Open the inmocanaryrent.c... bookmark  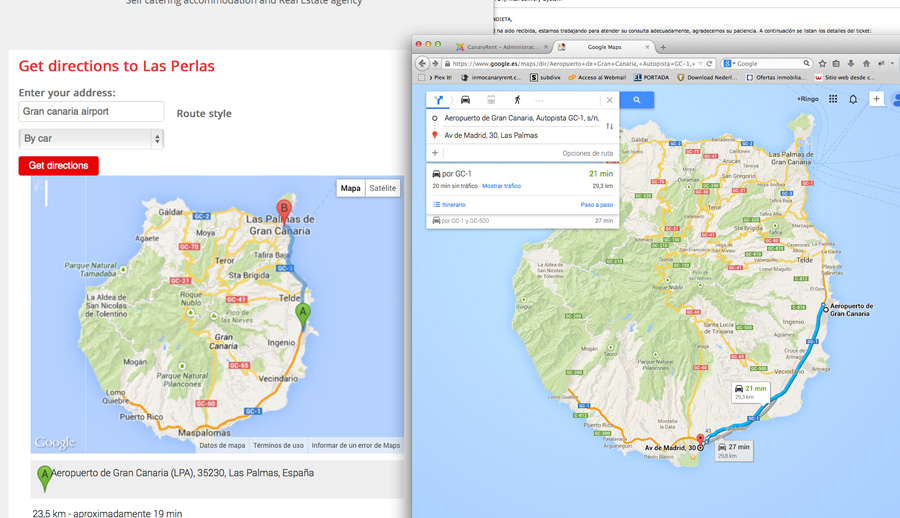point(491,77)
